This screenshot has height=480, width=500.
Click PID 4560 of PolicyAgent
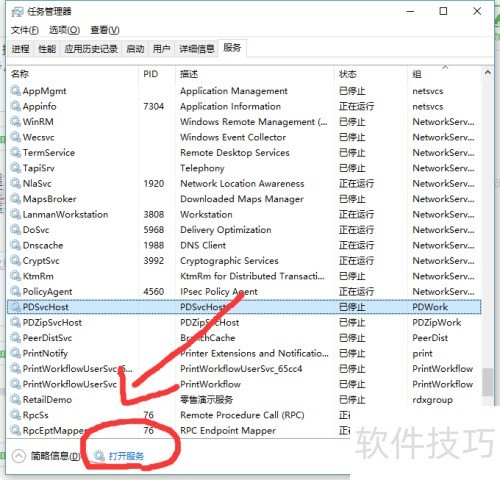click(154, 292)
